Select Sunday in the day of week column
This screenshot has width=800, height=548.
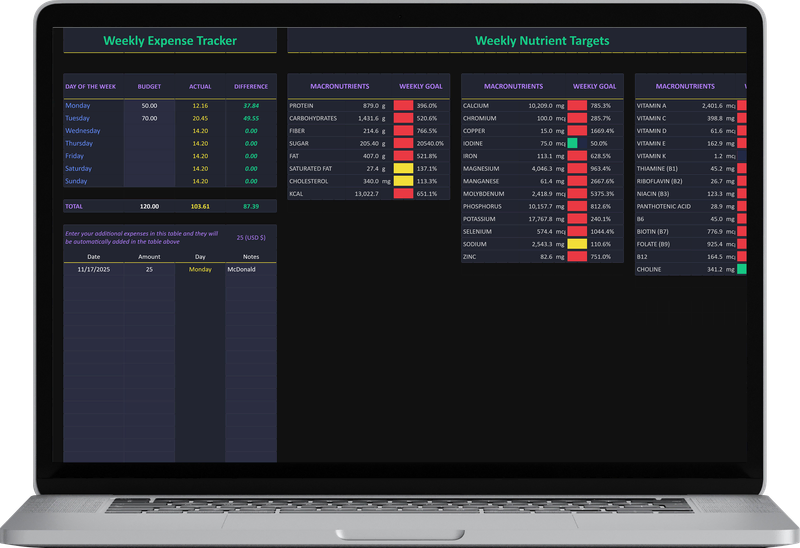(x=76, y=181)
